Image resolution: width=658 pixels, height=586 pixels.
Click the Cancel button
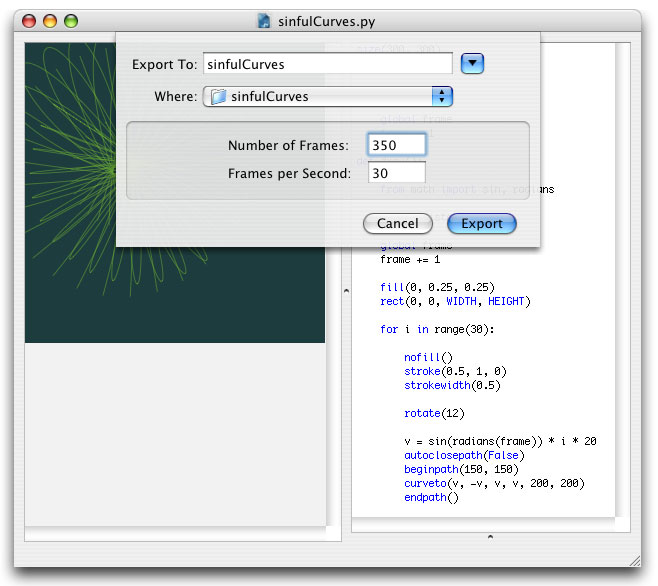point(397,223)
